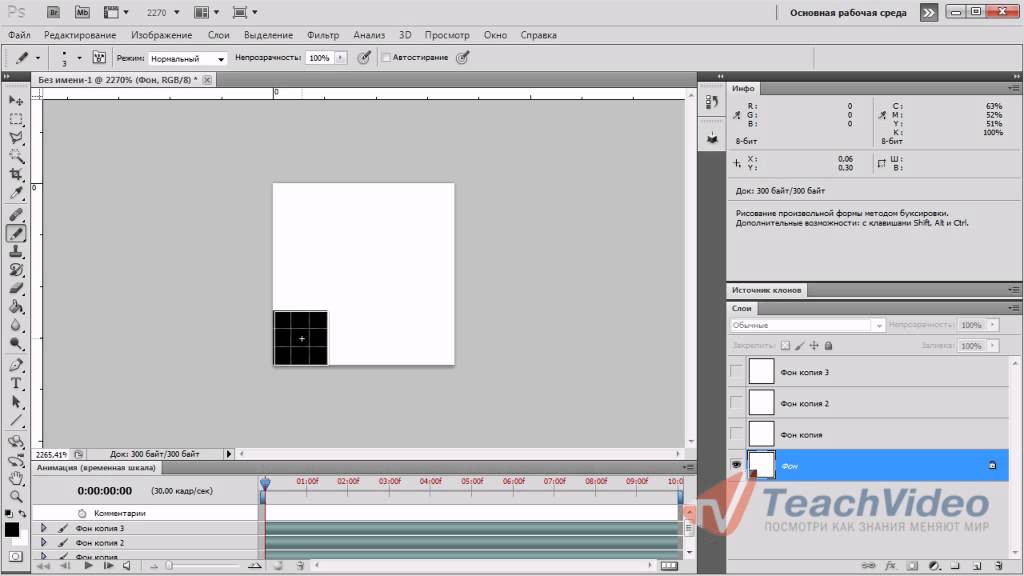
Task: Open the Обычные layer blend mode dropdown
Action: pos(807,325)
